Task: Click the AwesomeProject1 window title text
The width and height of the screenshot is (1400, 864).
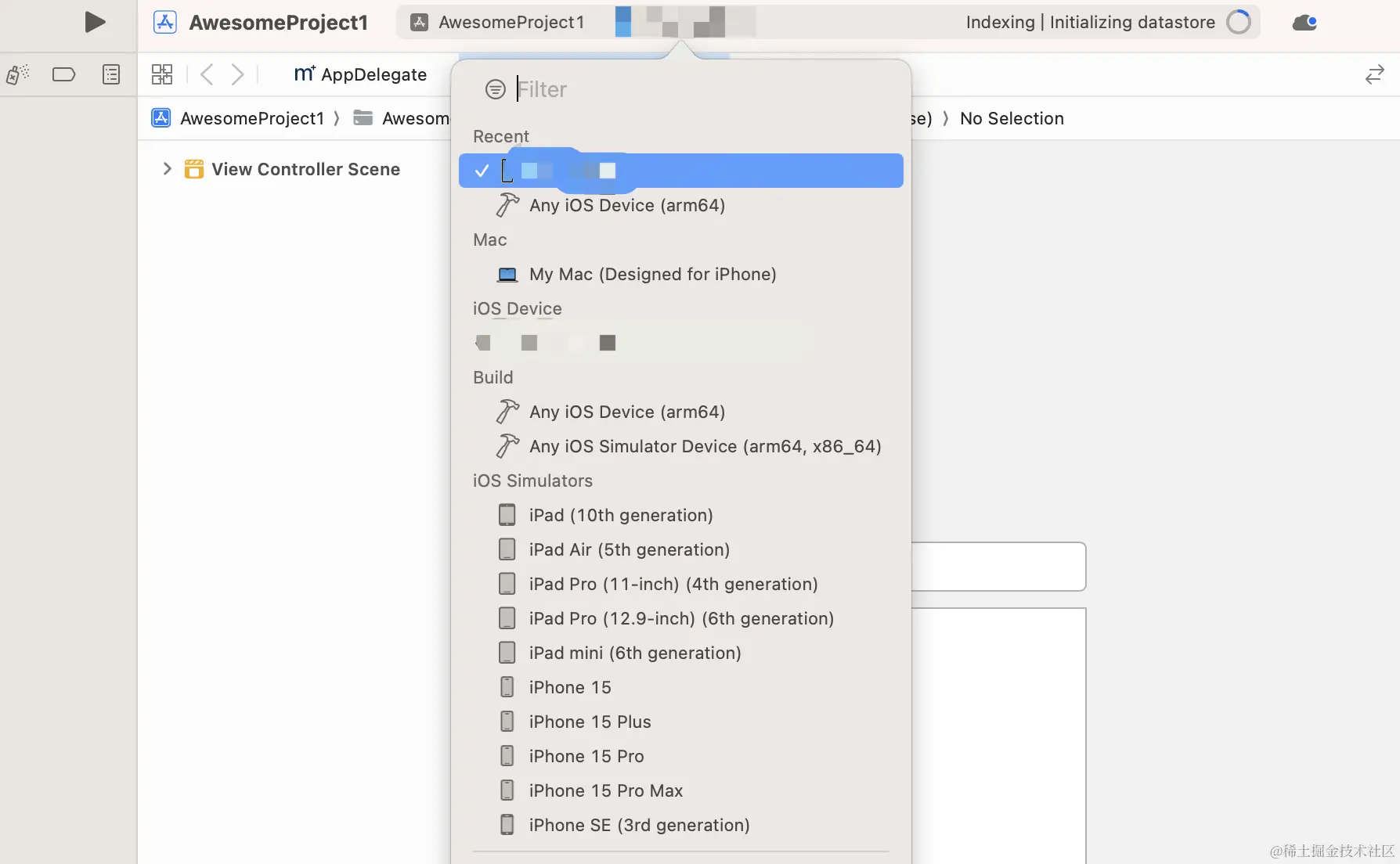Action: [279, 22]
